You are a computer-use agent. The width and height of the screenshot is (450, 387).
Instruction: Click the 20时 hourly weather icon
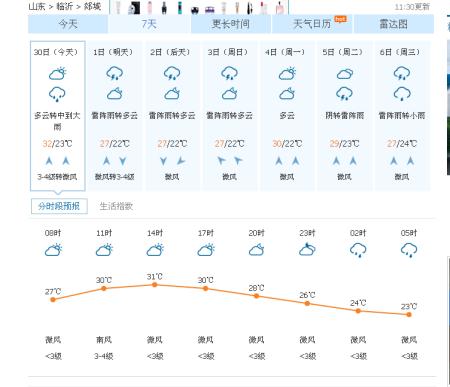256,250
